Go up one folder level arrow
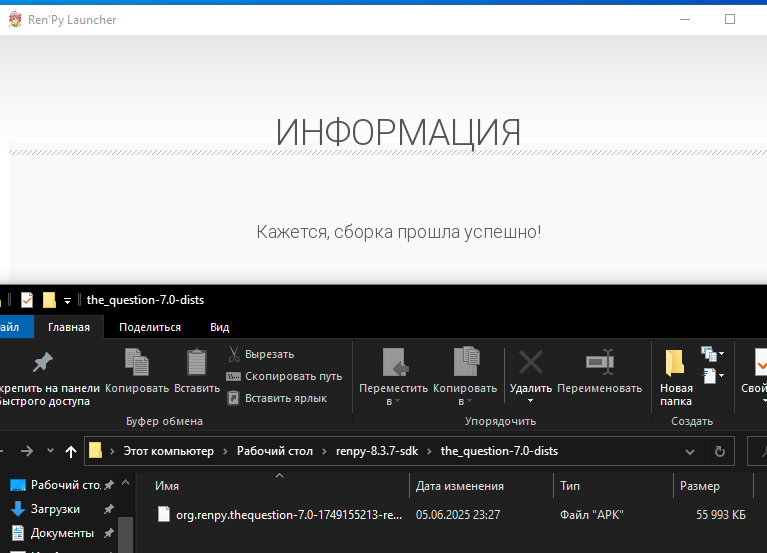The height and width of the screenshot is (553, 767). 71,451
